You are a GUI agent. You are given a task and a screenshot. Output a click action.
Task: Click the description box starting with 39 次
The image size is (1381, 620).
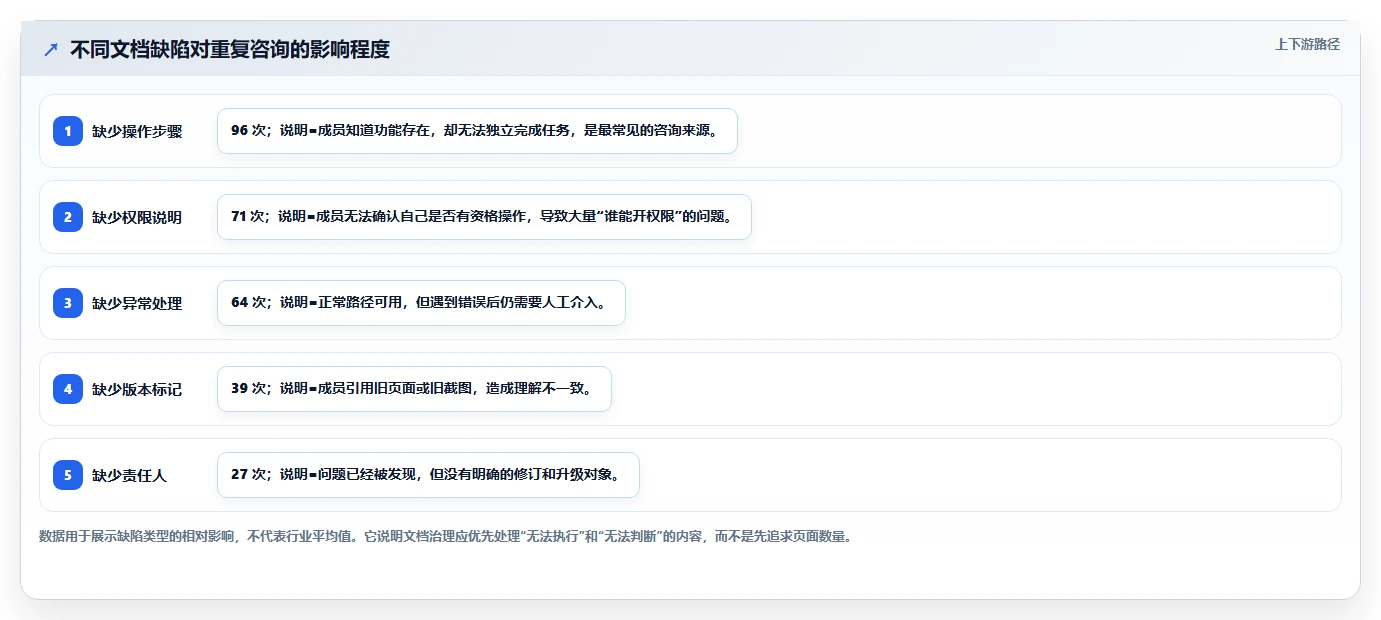tap(414, 389)
